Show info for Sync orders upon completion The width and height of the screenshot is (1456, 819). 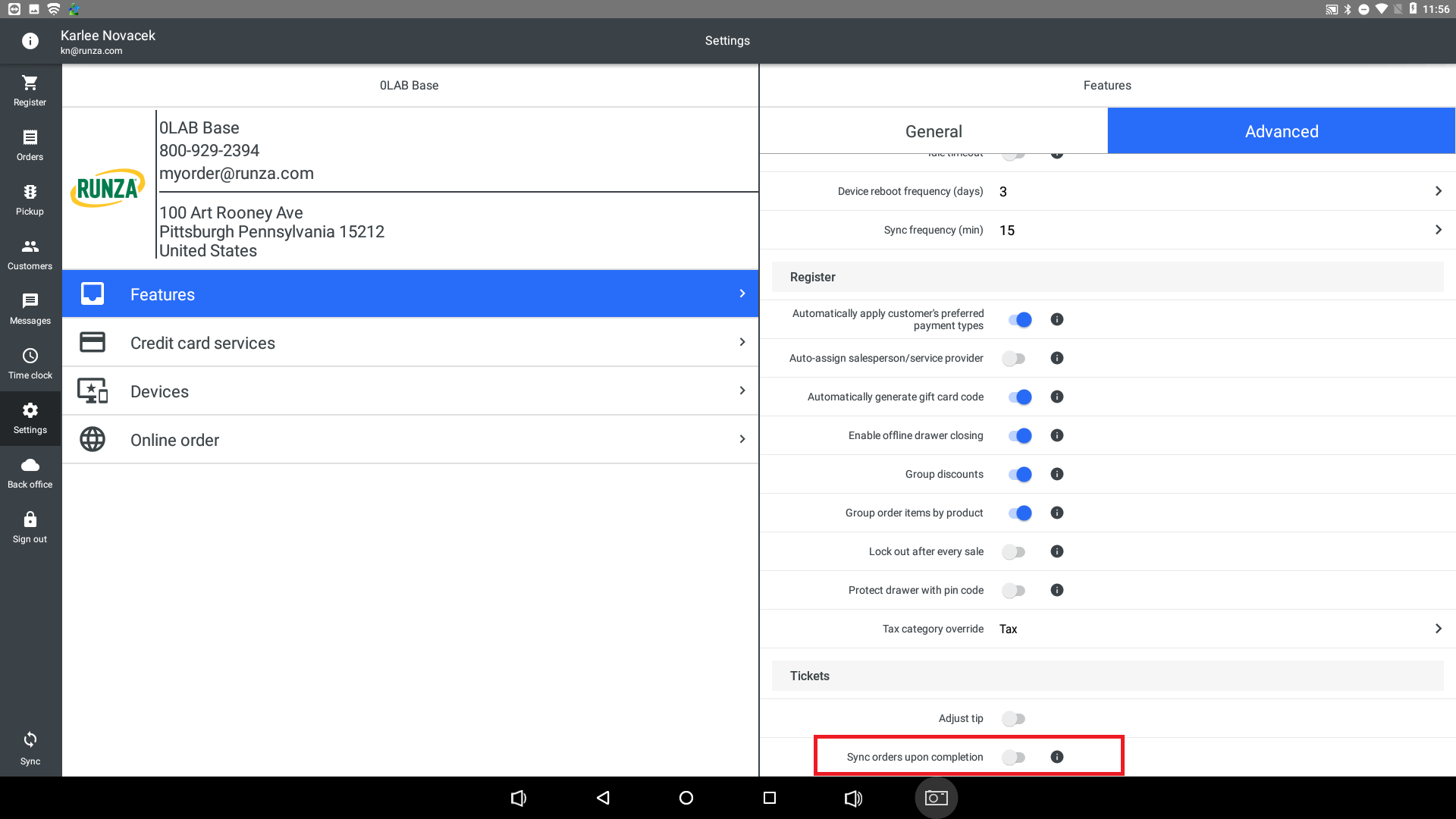coord(1057,757)
